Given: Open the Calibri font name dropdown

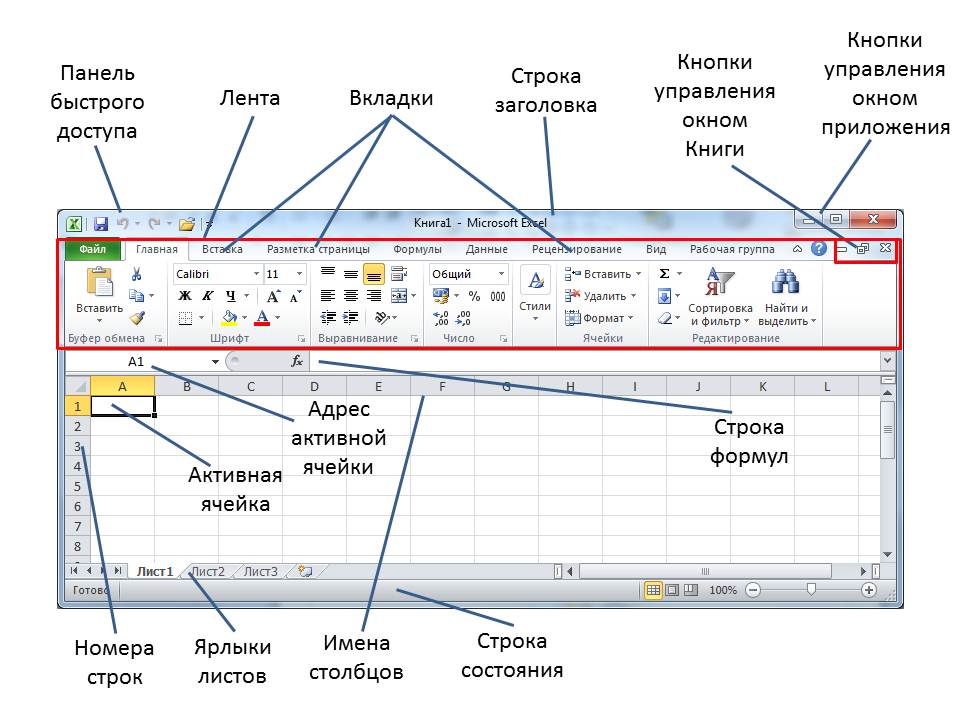Looking at the screenshot, I should pos(257,274).
